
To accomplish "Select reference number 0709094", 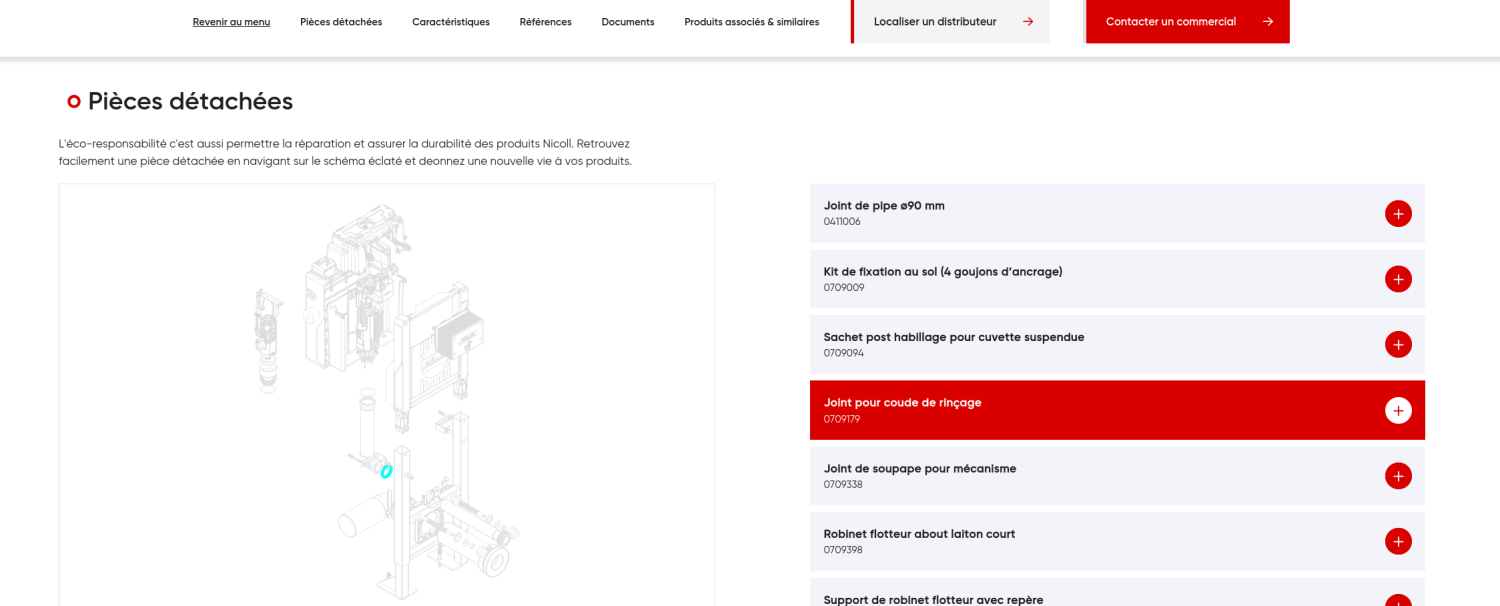I will click(844, 353).
